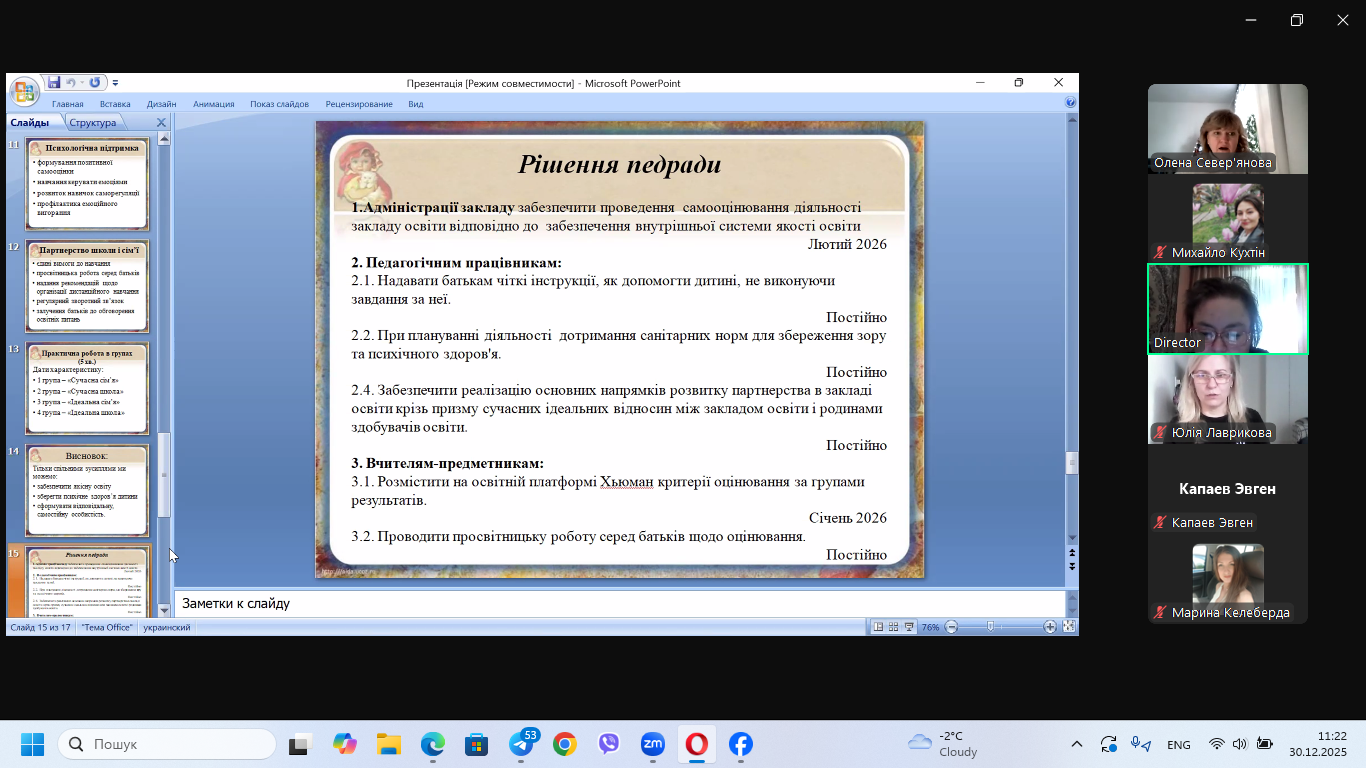Viewport: 1366px width, 768px height.
Task: Switch to Slide Sorter view
Action: pyautogui.click(x=893, y=627)
